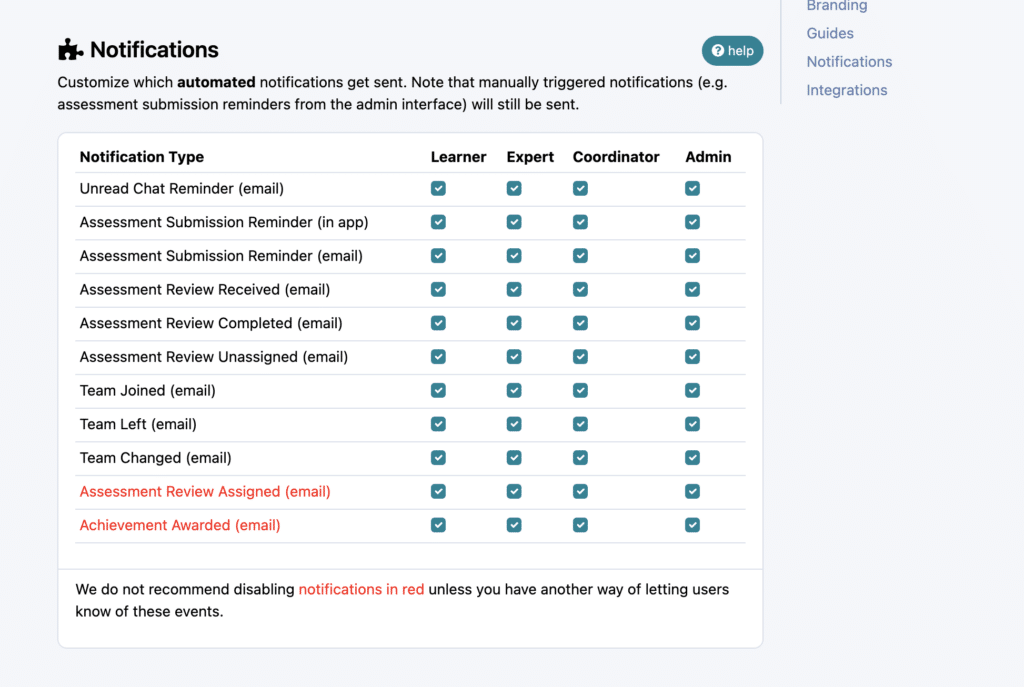Go to the Guides sidebar link
1024x687 pixels.
tap(830, 33)
